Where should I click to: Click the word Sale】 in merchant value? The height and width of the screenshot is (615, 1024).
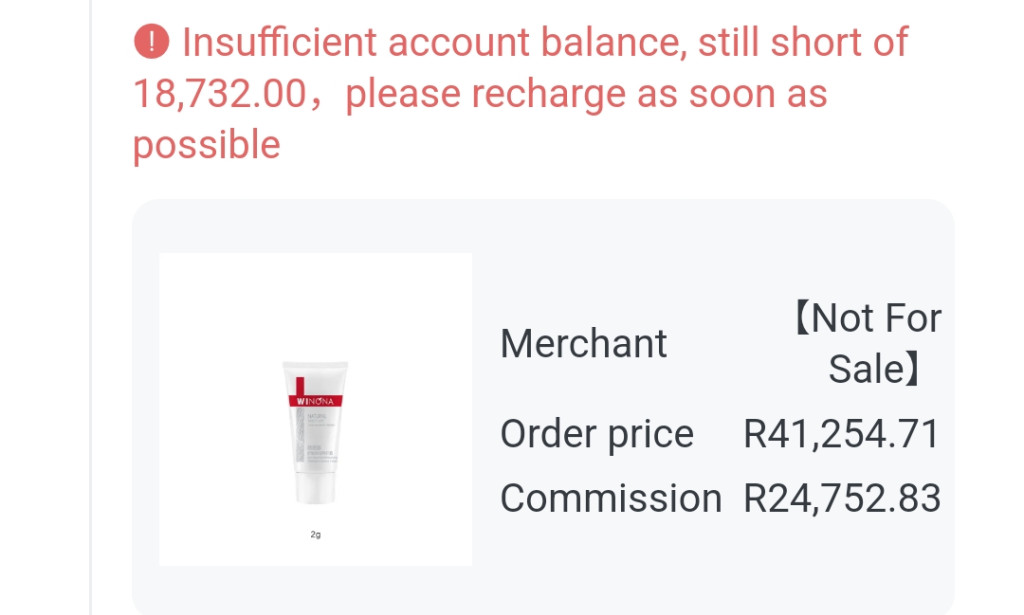[874, 370]
